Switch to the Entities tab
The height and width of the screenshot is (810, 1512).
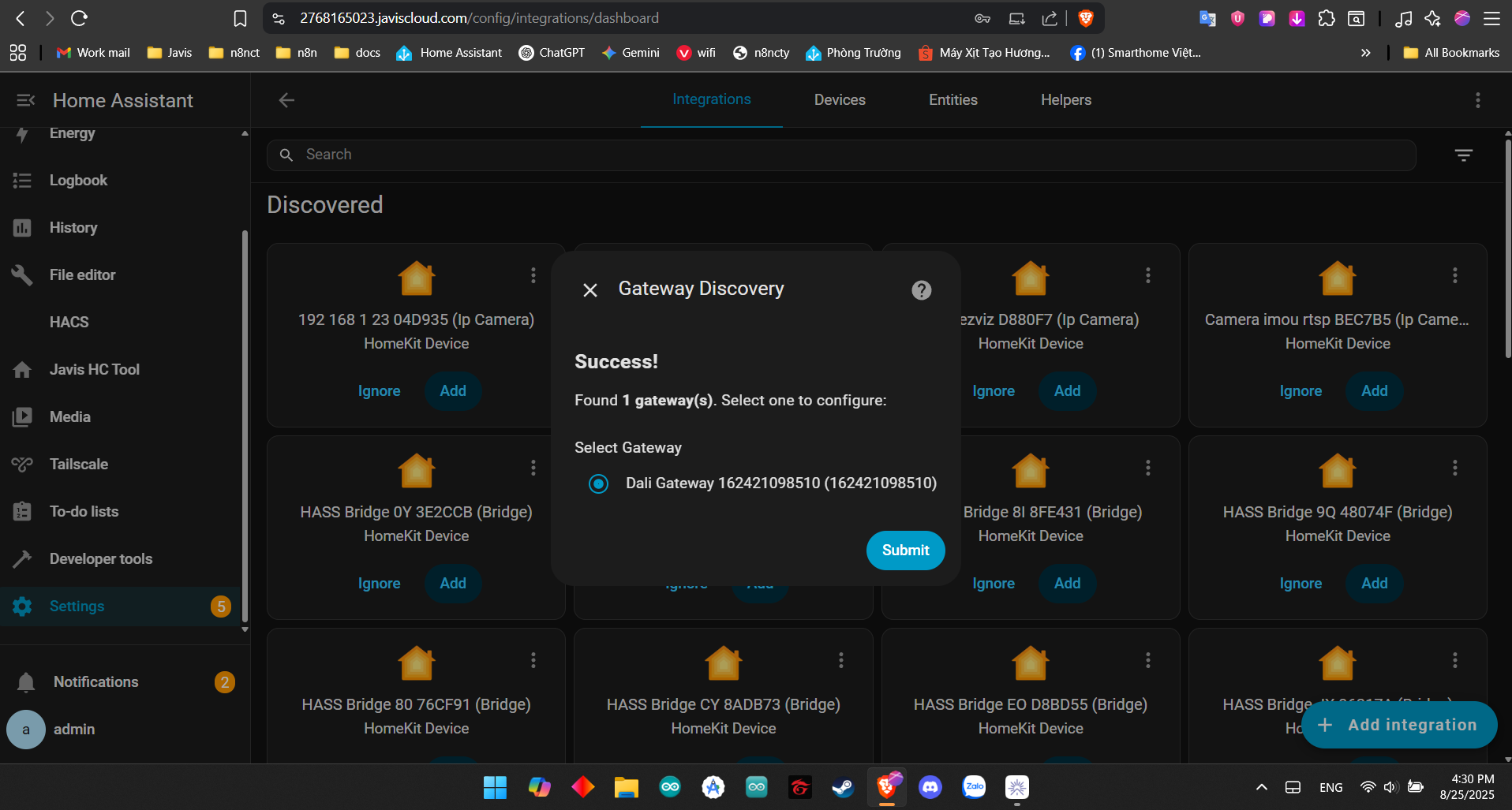952,100
